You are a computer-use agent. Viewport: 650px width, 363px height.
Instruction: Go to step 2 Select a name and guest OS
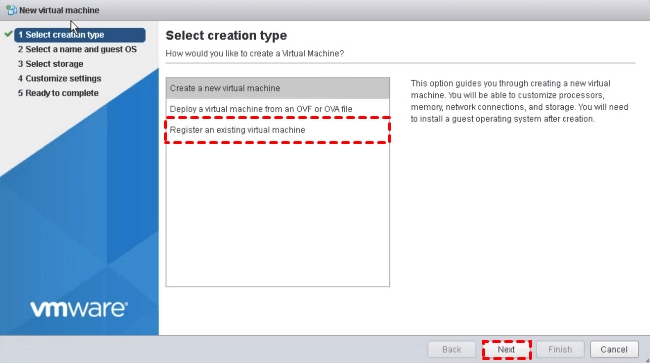point(77,49)
